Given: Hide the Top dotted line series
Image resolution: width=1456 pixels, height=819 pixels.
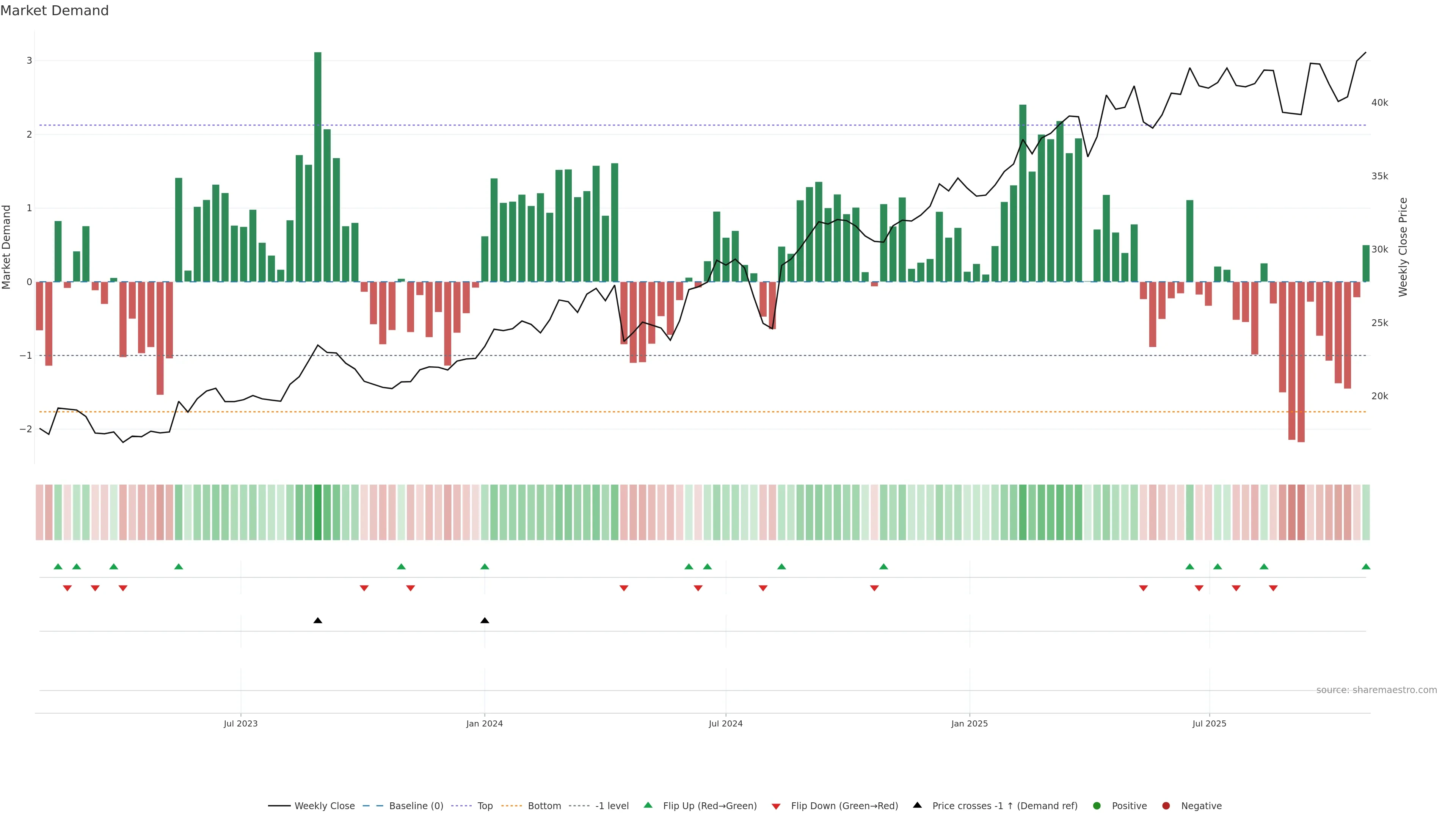Looking at the screenshot, I should point(485,806).
